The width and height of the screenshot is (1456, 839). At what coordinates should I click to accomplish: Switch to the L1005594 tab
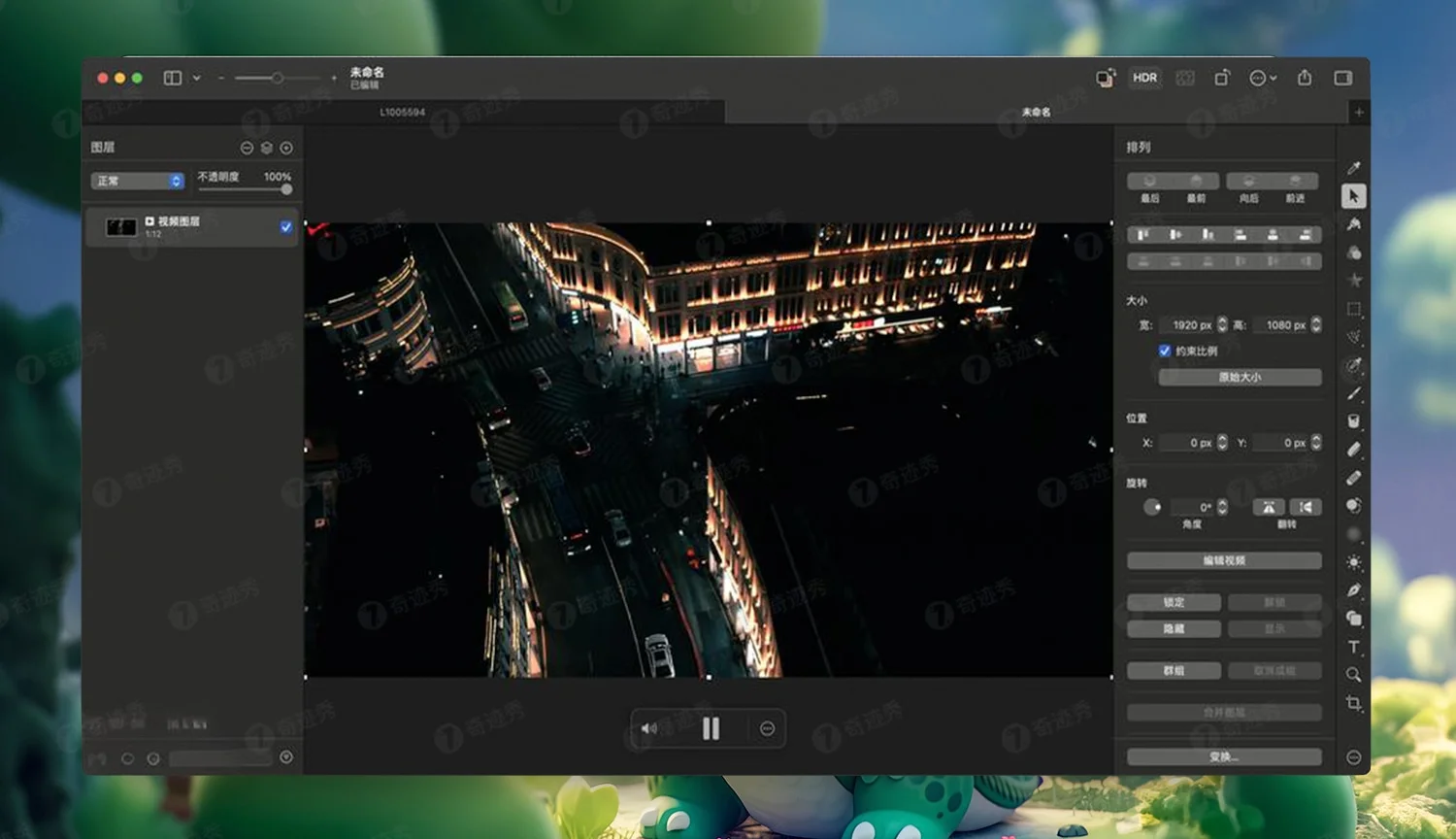[x=402, y=112]
